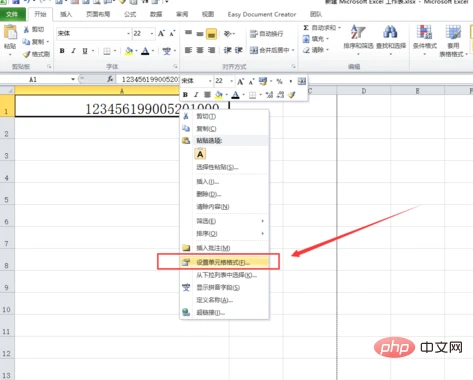Switch to the Insert ribbon tab

click(x=66, y=14)
